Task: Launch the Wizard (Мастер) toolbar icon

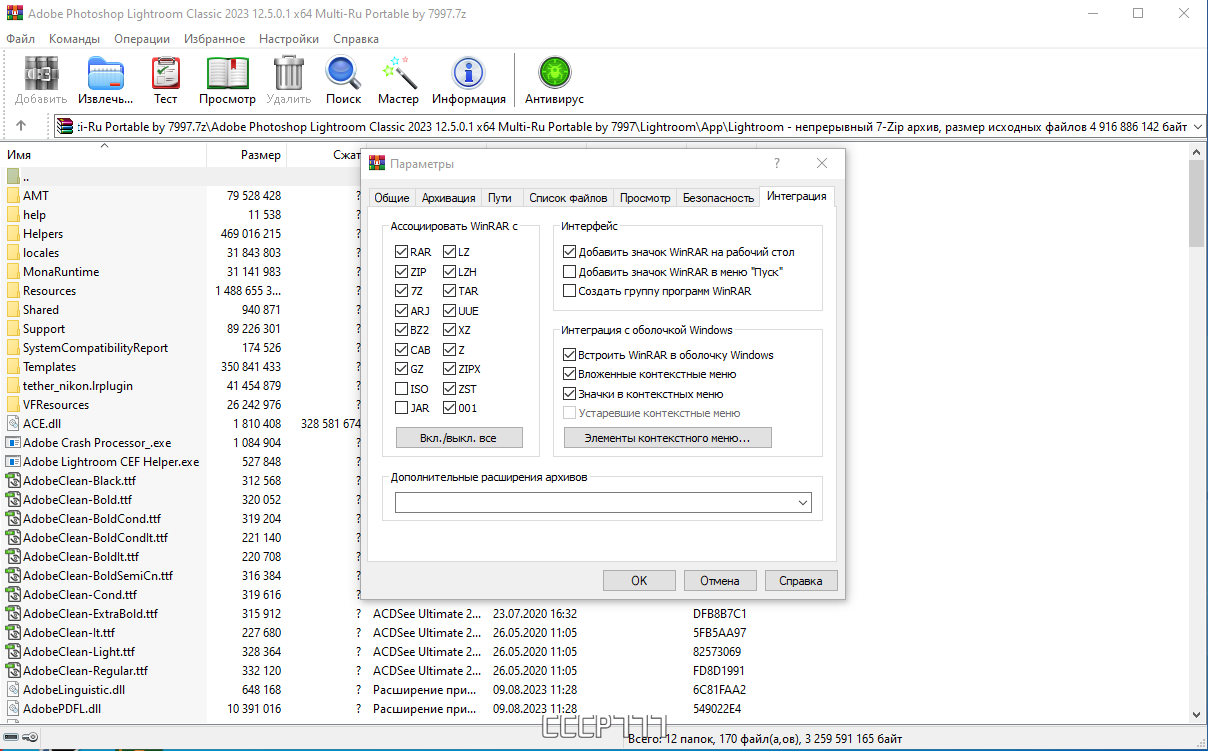Action: click(398, 73)
